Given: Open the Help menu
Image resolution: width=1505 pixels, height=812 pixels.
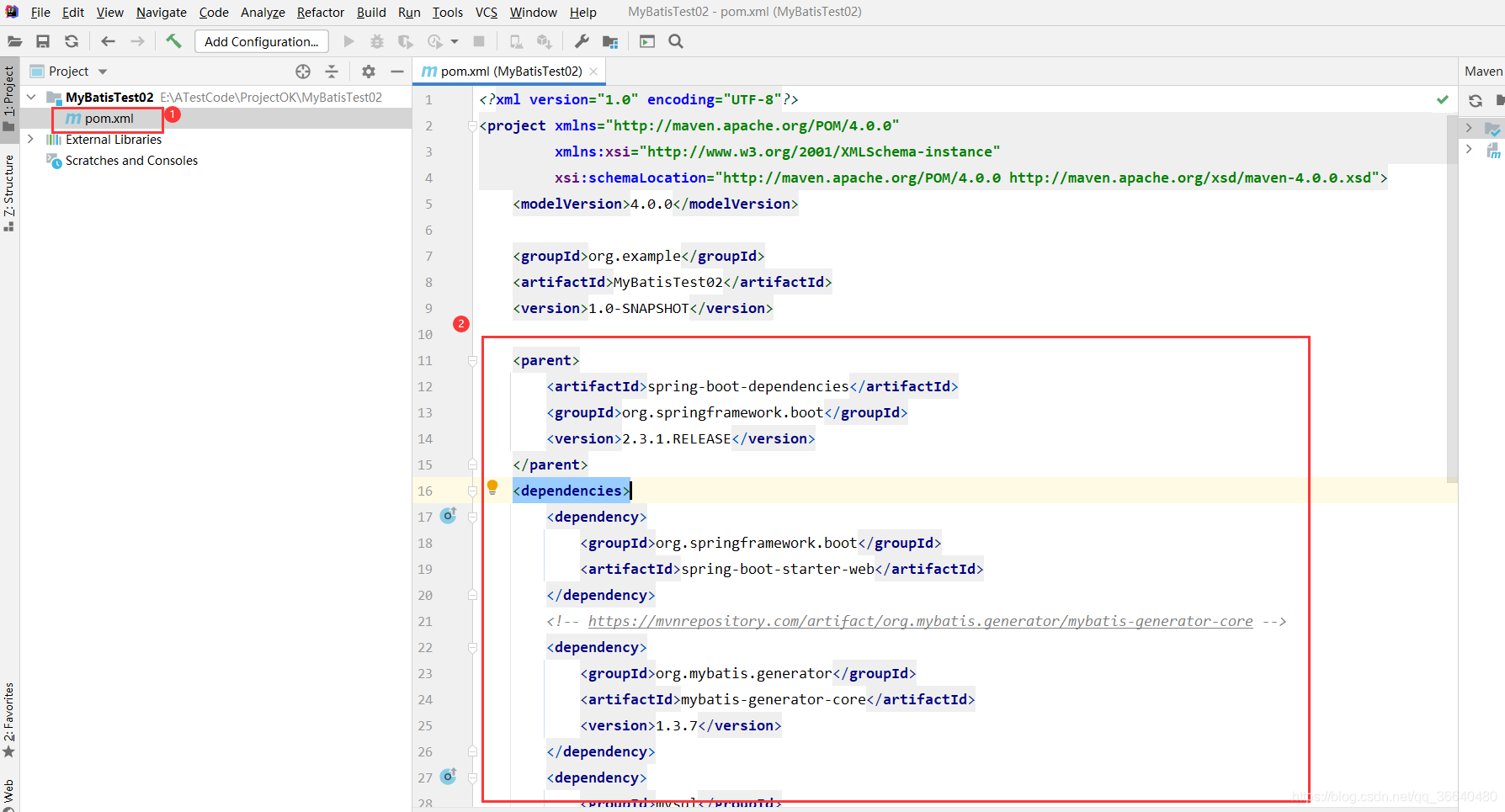Looking at the screenshot, I should (583, 12).
